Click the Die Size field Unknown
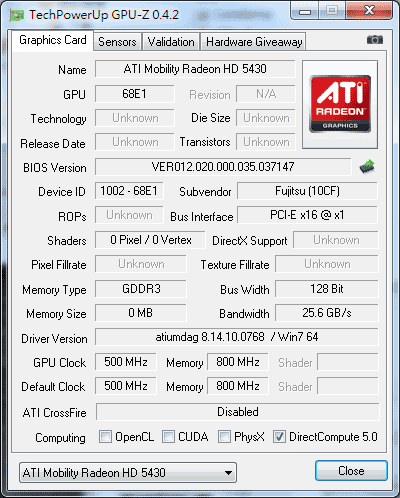Viewport: 400px width, 498px height. point(266,118)
